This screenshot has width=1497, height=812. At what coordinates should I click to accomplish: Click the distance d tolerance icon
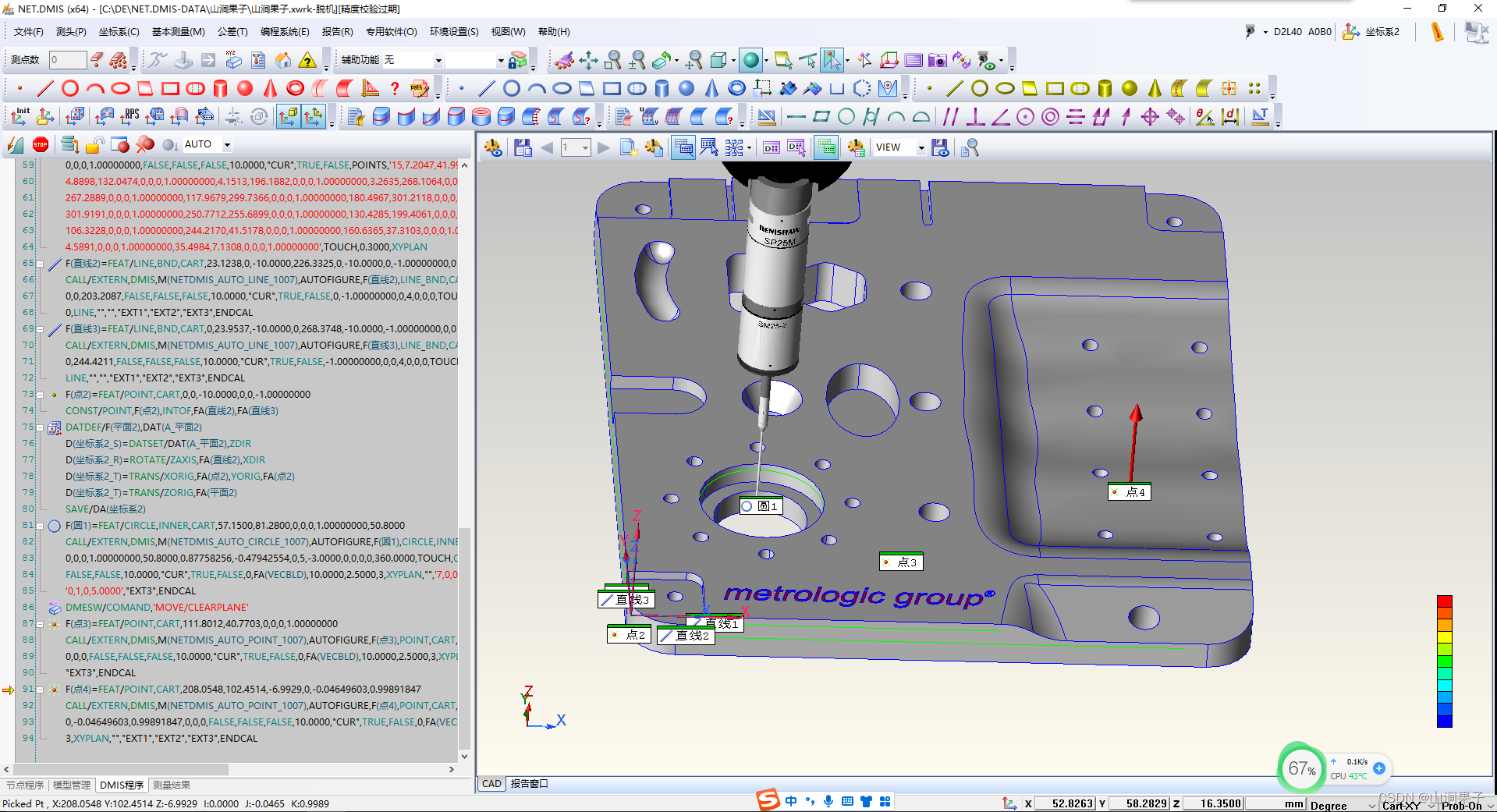(x=1230, y=116)
